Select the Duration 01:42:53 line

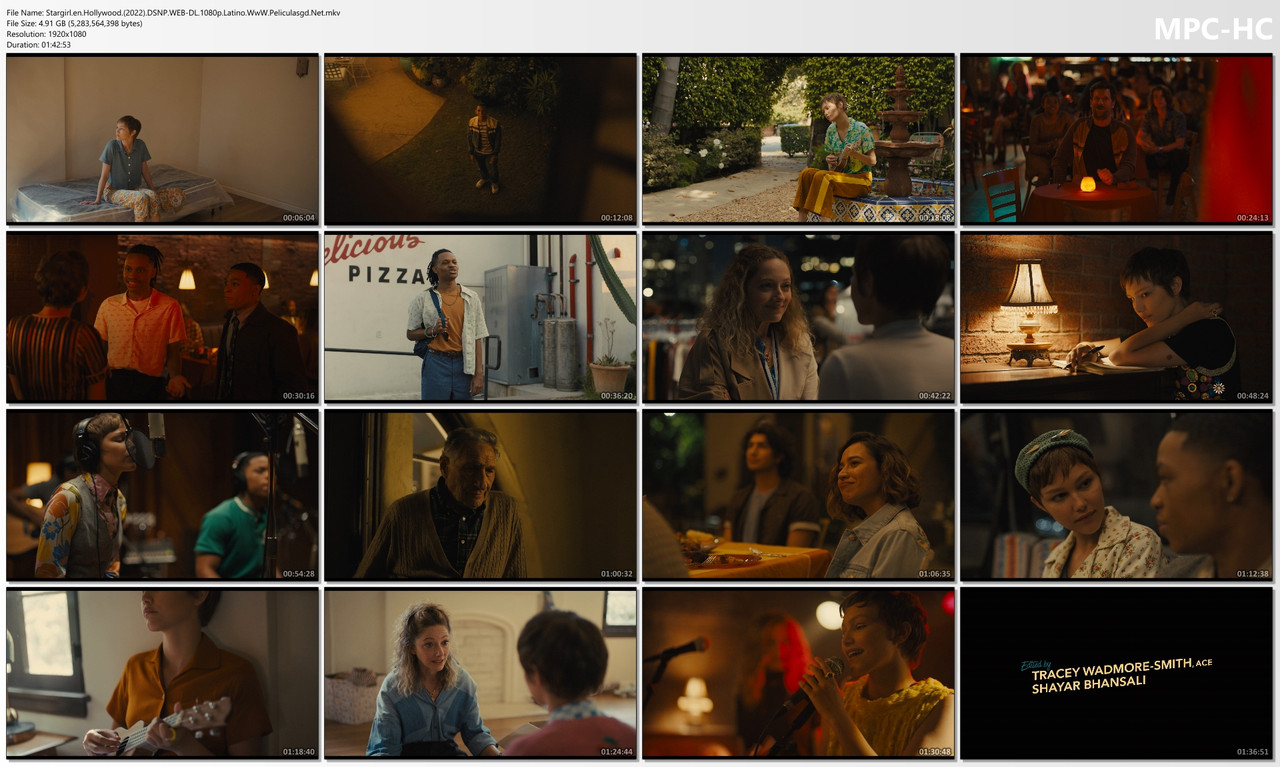(38, 45)
